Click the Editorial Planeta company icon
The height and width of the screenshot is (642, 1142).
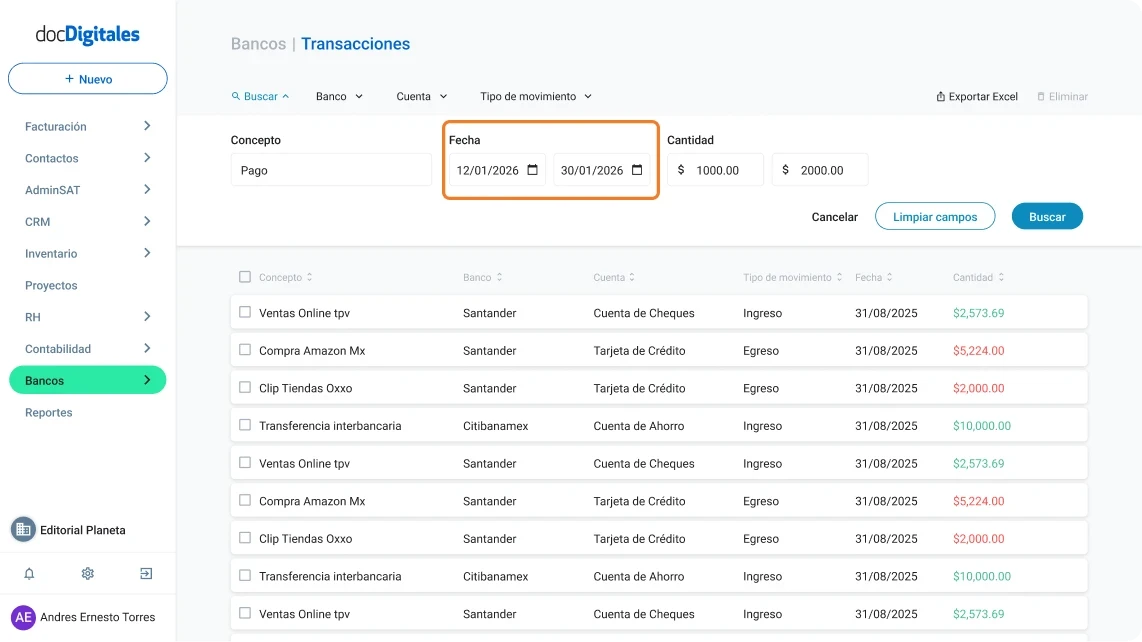click(x=22, y=529)
